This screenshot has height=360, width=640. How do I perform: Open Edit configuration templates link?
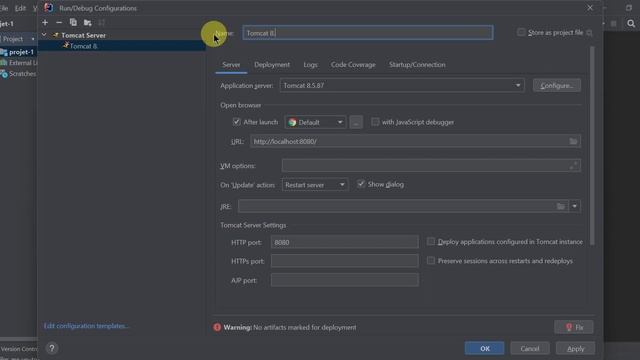pos(86,326)
